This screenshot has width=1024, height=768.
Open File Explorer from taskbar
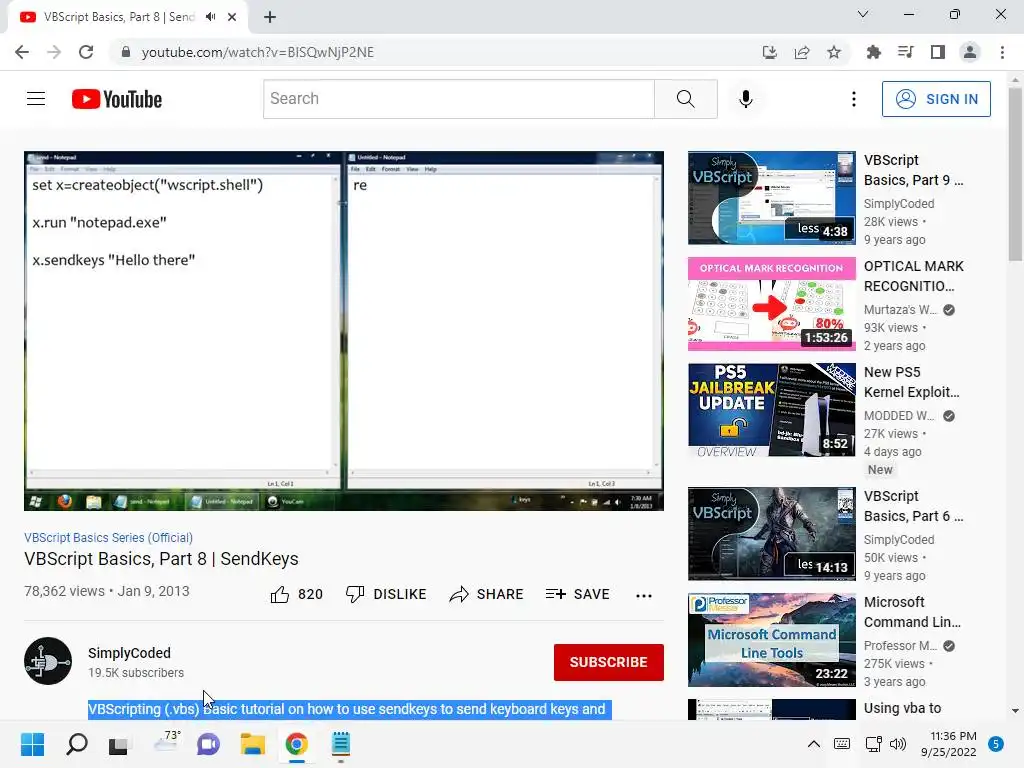point(253,744)
